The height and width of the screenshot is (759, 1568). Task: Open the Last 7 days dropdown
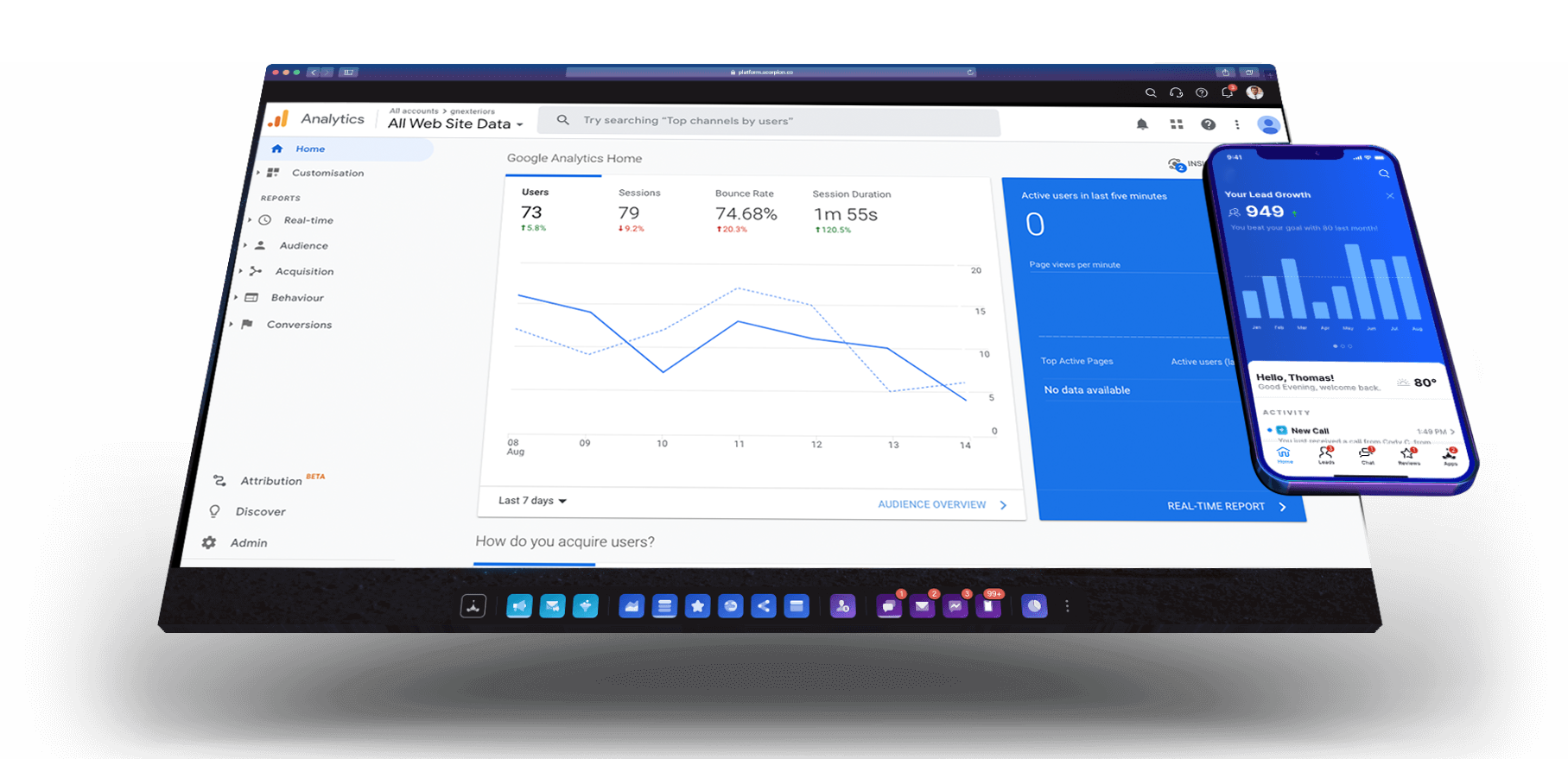(x=532, y=501)
